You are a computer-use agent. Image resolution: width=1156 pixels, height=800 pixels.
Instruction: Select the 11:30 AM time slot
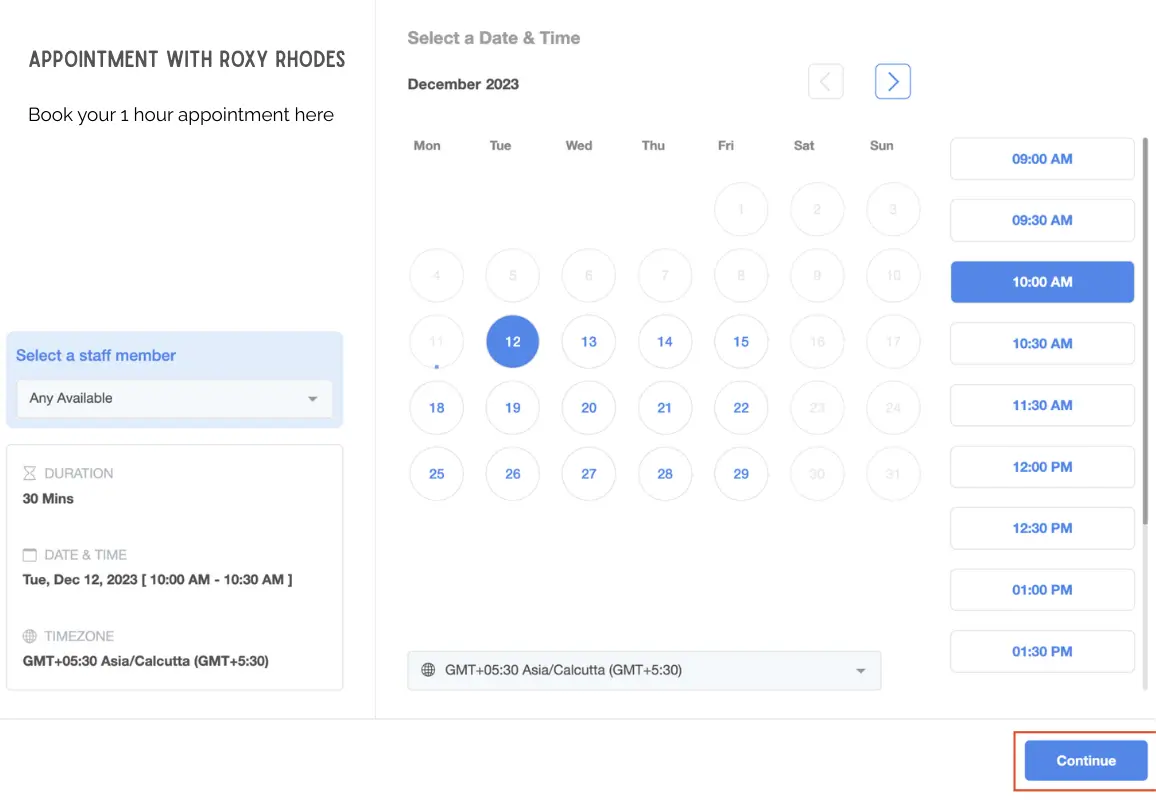click(x=1041, y=405)
